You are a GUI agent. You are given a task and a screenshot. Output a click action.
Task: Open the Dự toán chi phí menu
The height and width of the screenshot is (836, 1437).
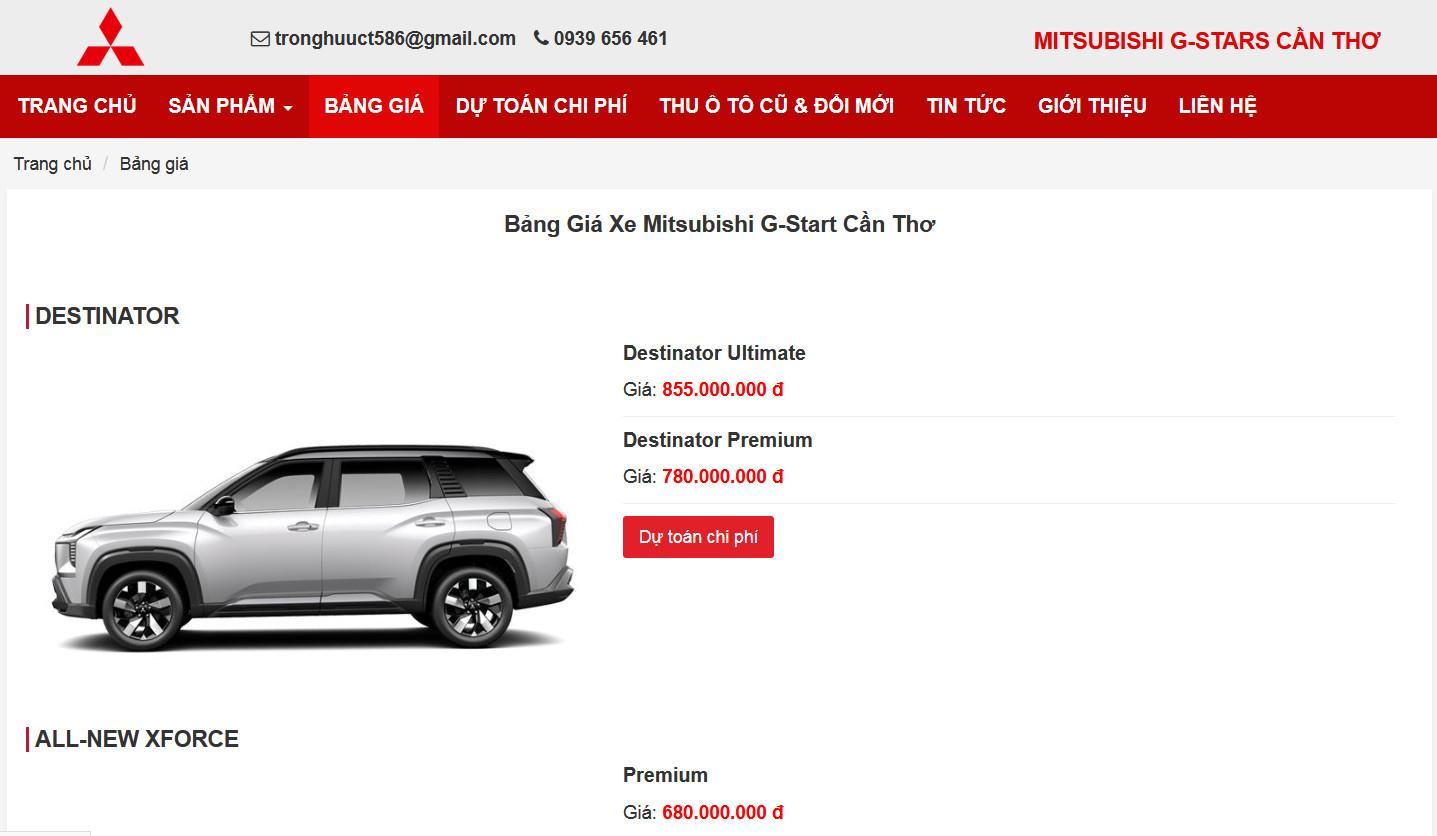[541, 106]
